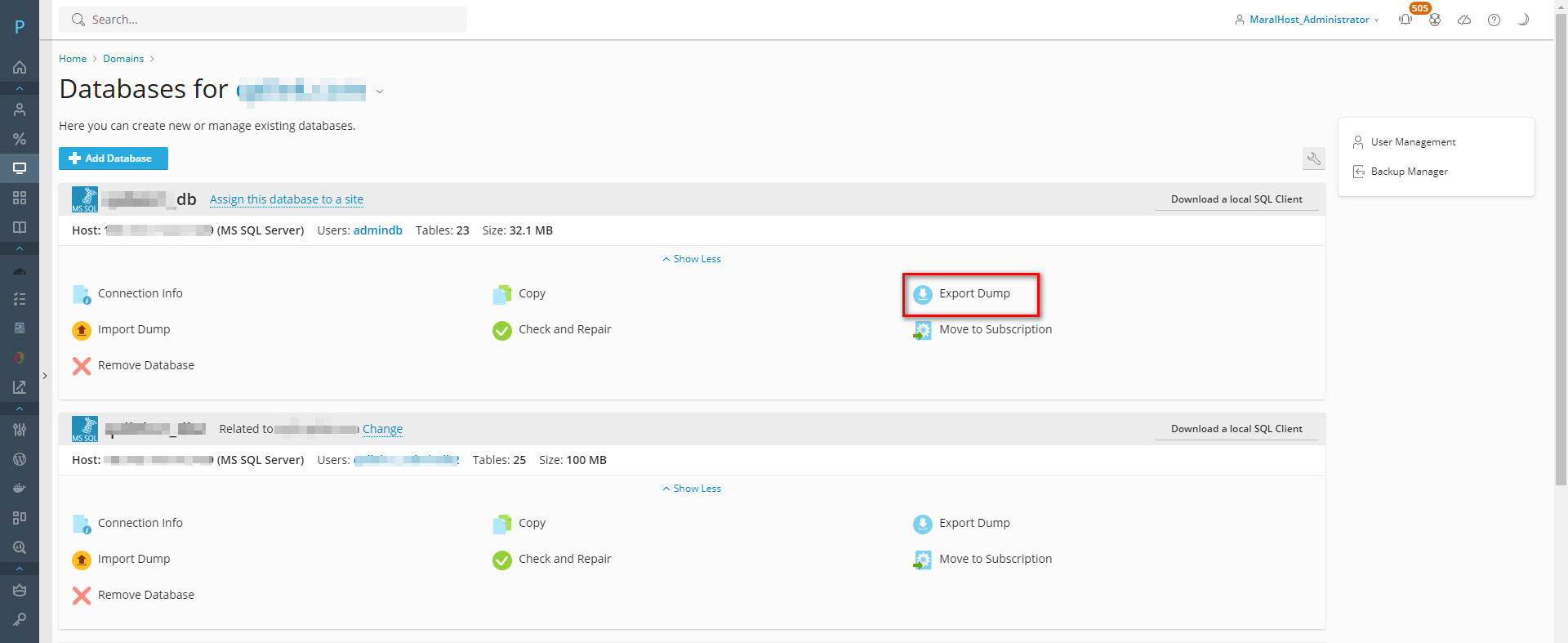Open the Docker whale icon in sidebar
Screen dimensions: 1568x643
(20, 489)
